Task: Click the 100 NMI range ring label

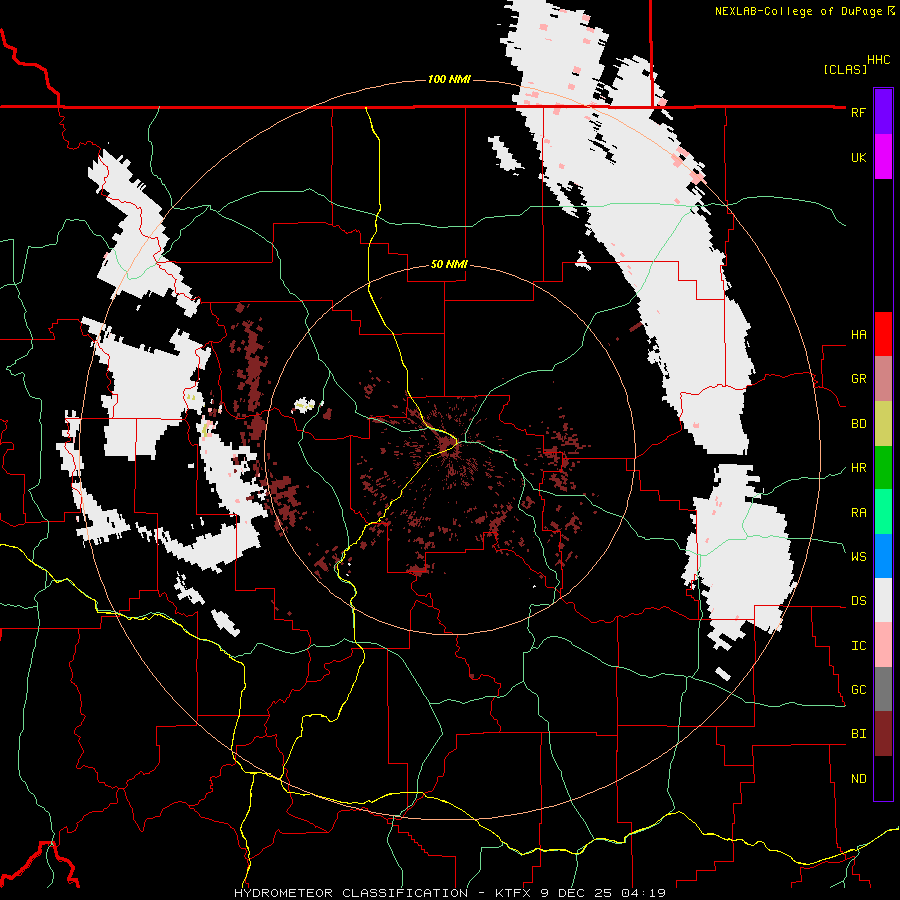Action: (449, 79)
